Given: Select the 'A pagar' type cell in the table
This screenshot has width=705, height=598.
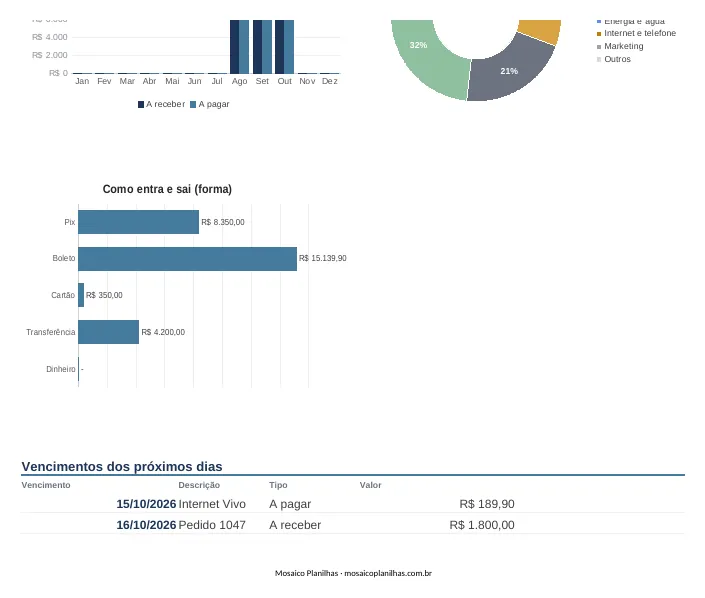Looking at the screenshot, I should point(290,504).
